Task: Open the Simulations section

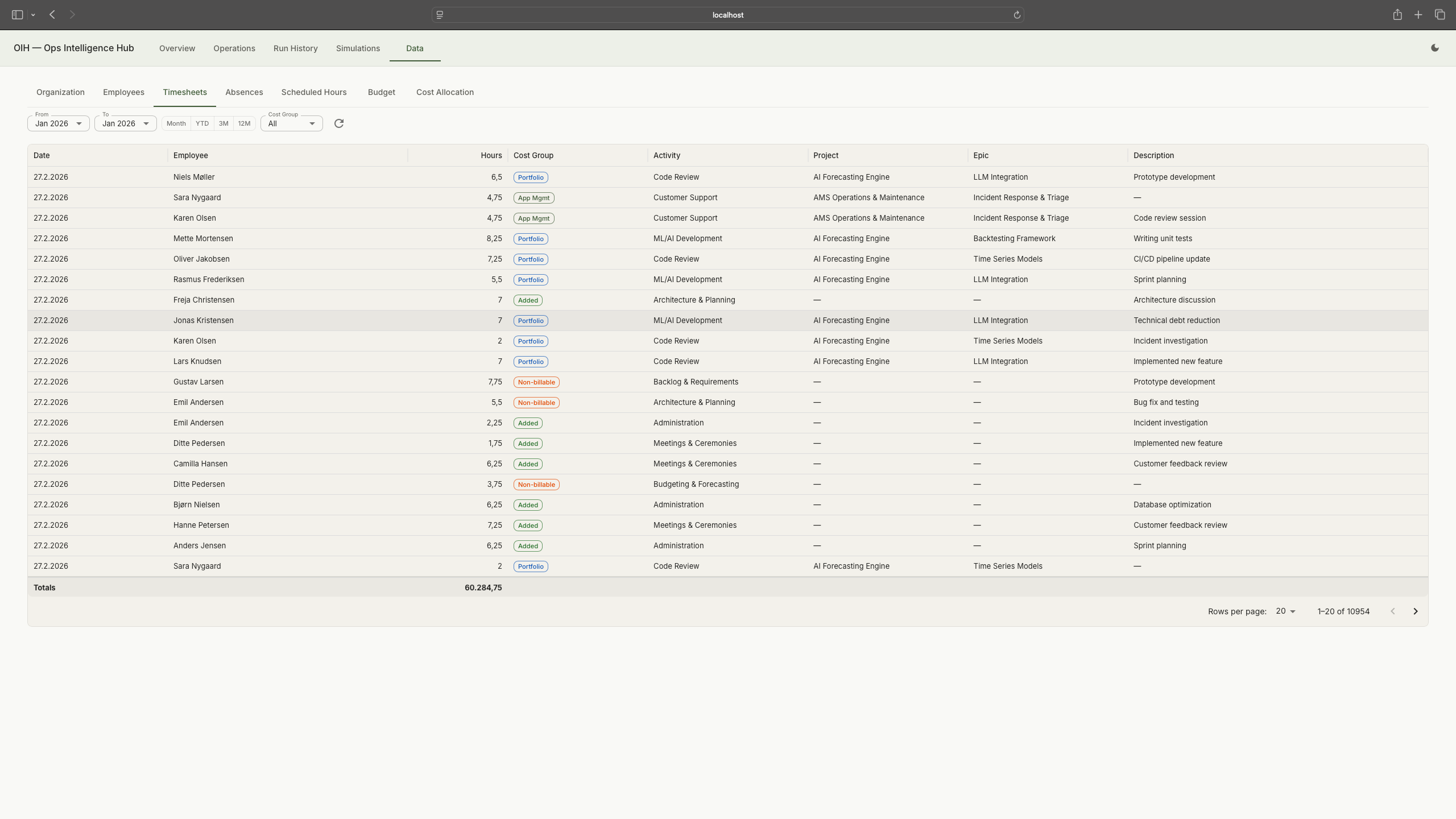Action: pos(357,48)
